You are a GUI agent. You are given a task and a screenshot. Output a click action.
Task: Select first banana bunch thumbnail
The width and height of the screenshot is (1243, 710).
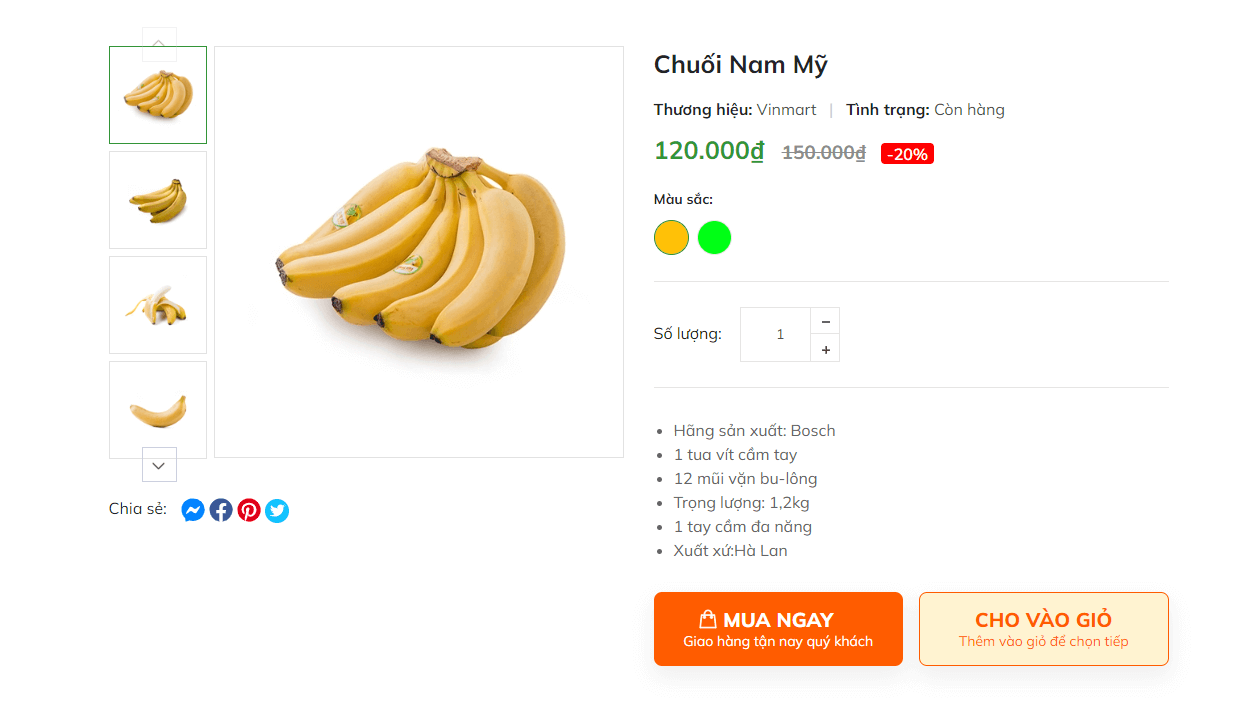coord(158,95)
